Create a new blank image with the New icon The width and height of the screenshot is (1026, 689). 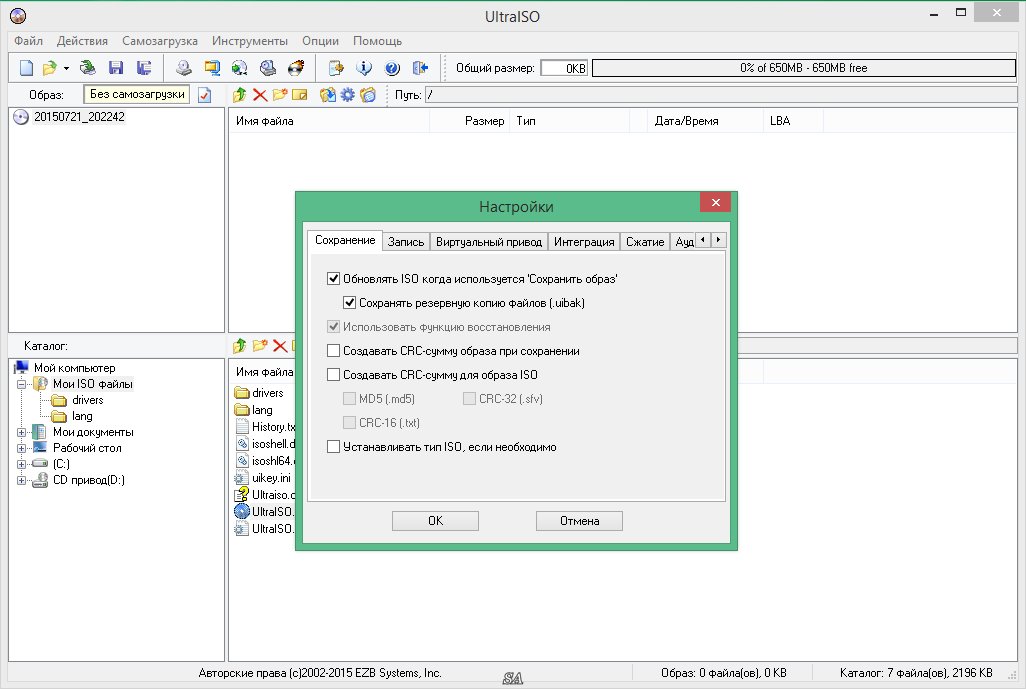click(26, 67)
